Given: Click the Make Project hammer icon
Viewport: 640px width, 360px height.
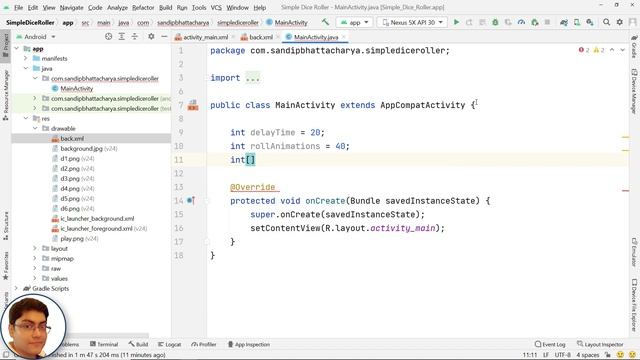Looking at the screenshot, I should [325, 22].
